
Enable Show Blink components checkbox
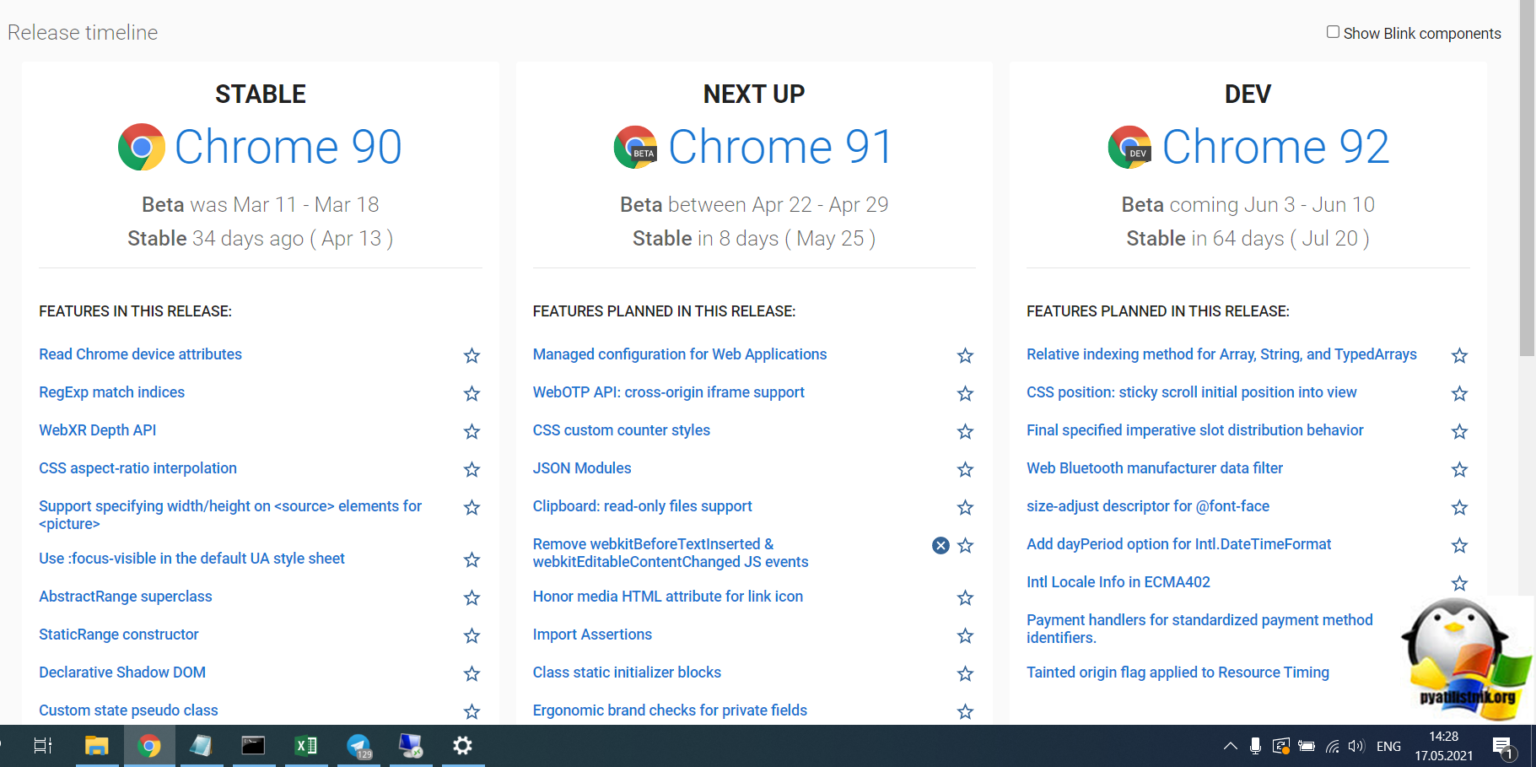pyautogui.click(x=1332, y=32)
